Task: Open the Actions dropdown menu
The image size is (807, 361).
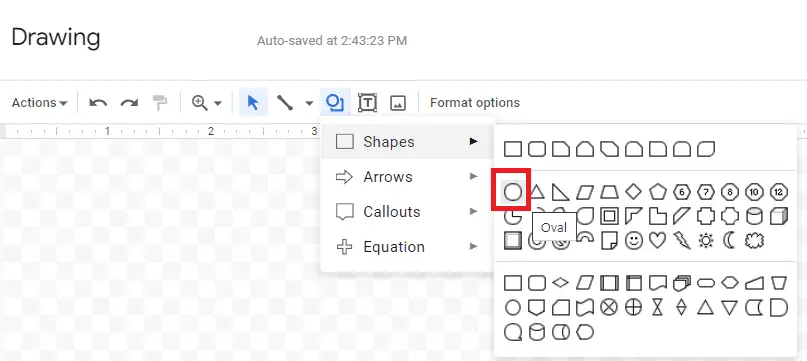Action: 40,103
